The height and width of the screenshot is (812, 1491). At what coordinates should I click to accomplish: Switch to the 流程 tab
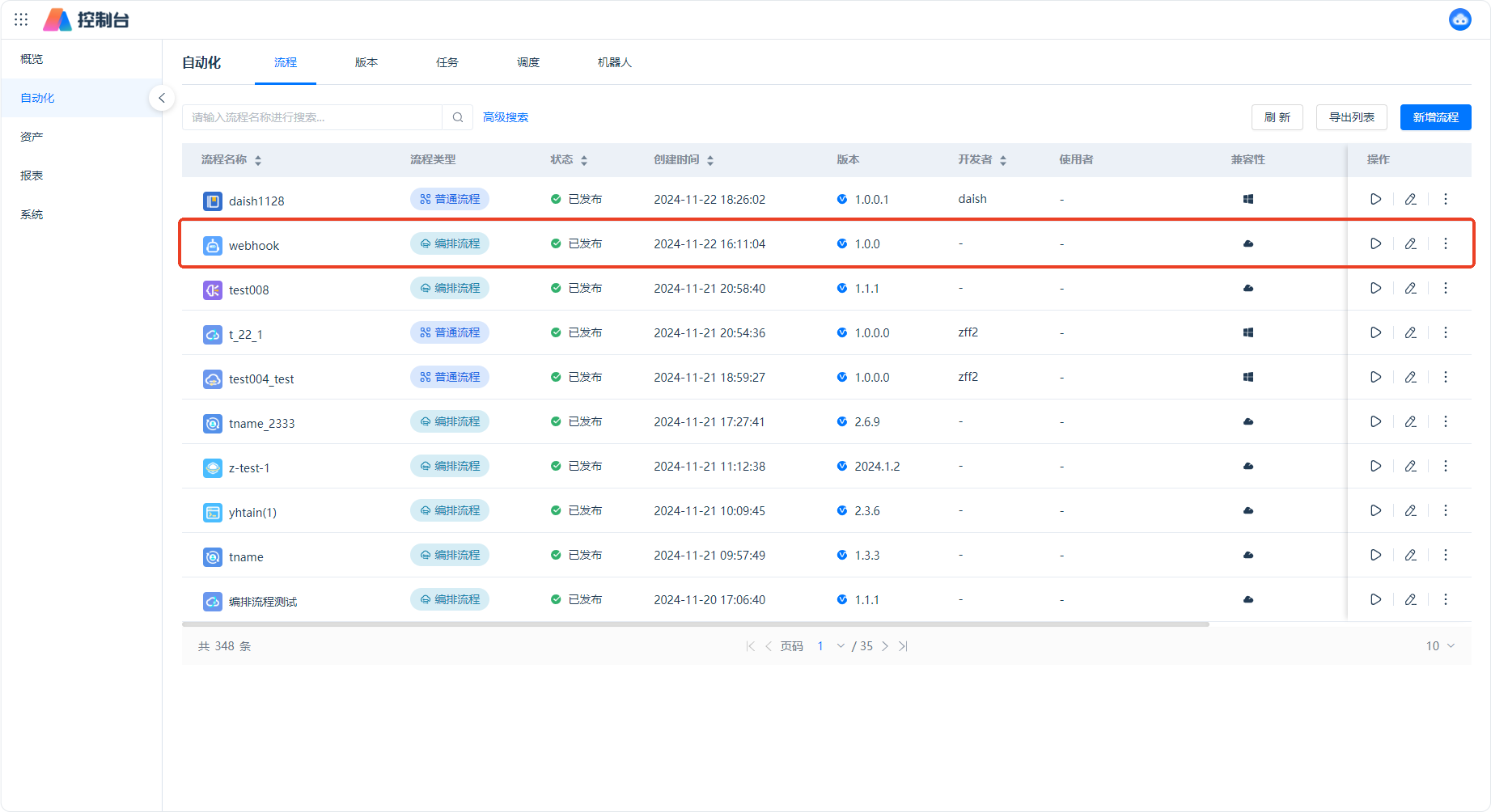[286, 62]
